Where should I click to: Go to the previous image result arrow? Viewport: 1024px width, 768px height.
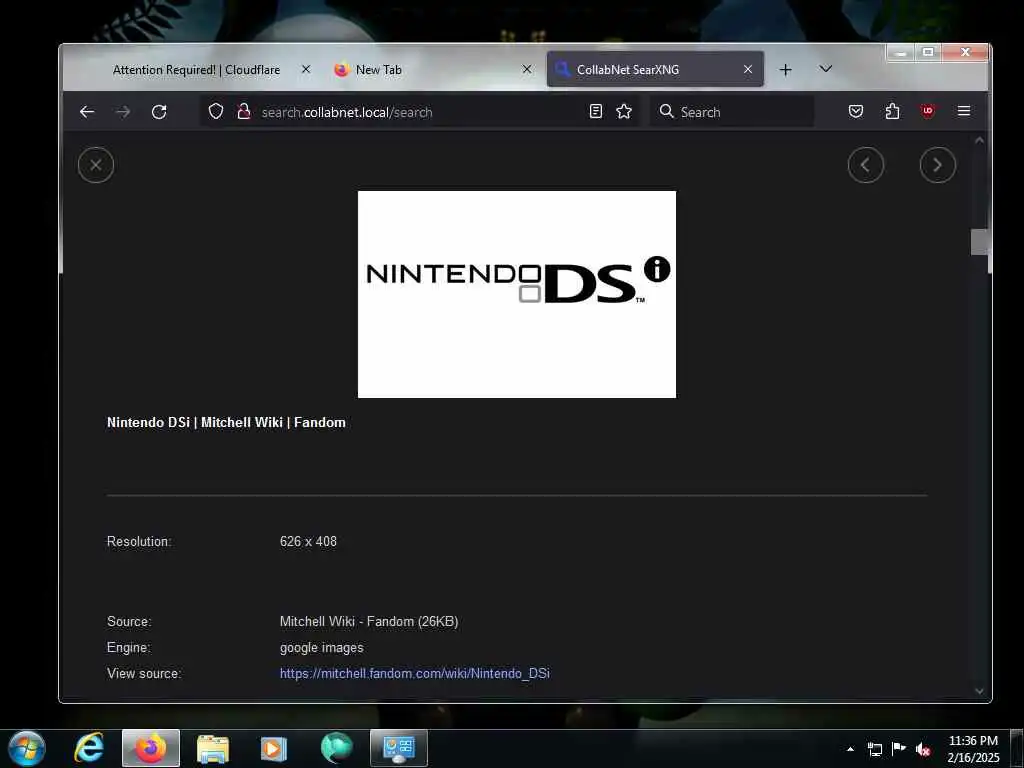point(865,165)
